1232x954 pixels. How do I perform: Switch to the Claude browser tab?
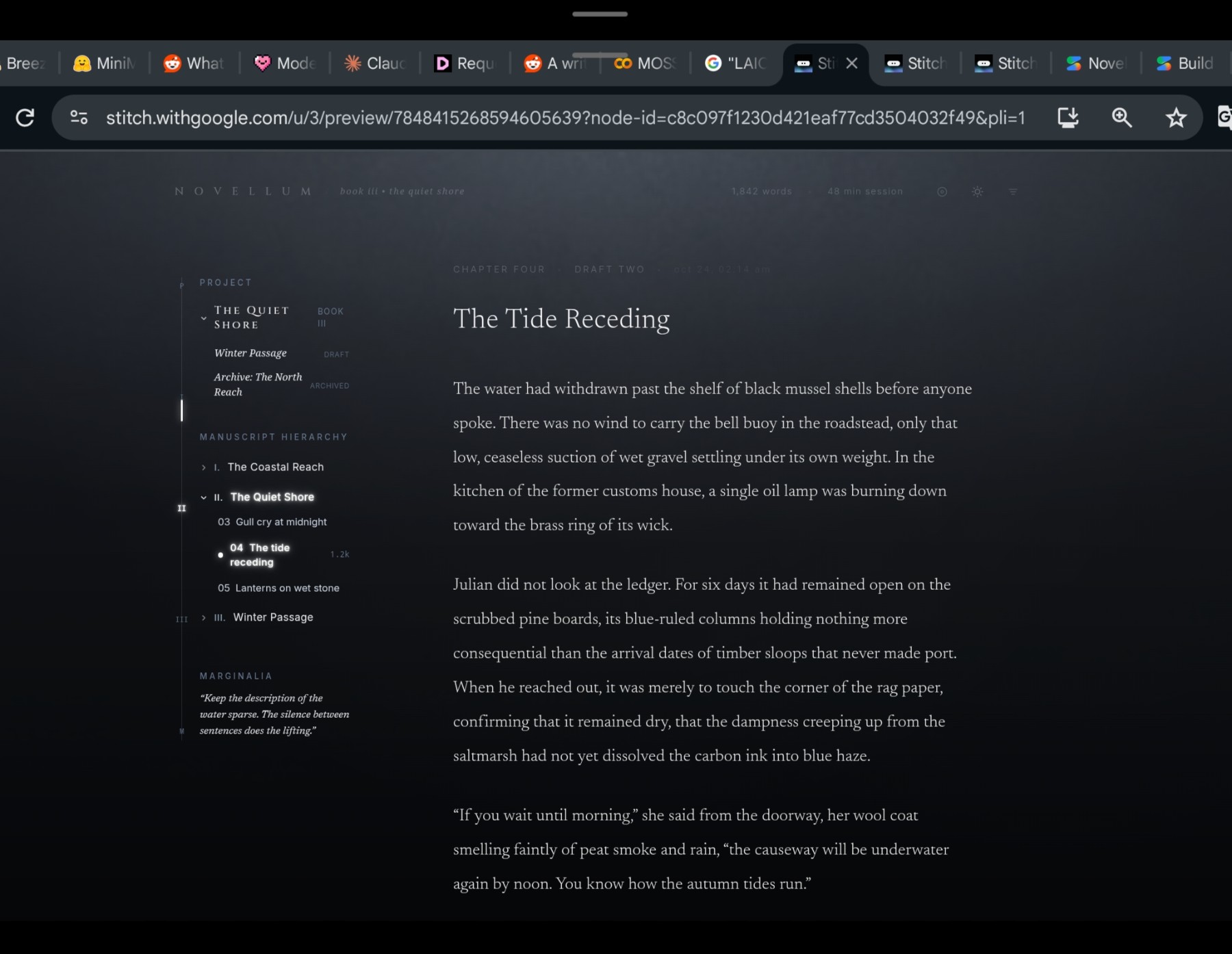(374, 64)
